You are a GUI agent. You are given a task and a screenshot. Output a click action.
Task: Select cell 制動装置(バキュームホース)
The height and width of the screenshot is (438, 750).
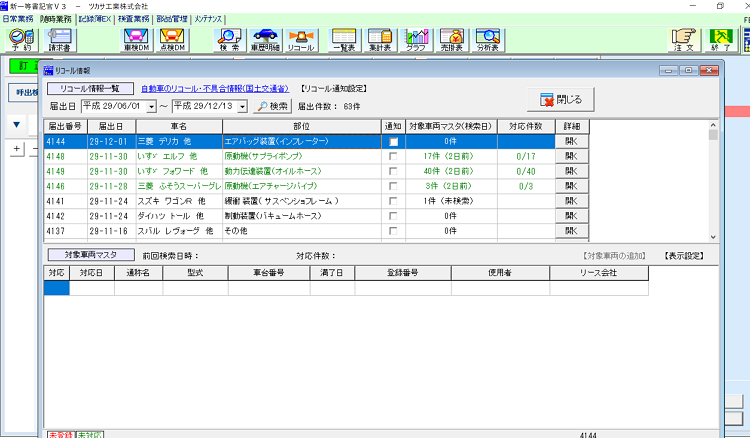301,216
